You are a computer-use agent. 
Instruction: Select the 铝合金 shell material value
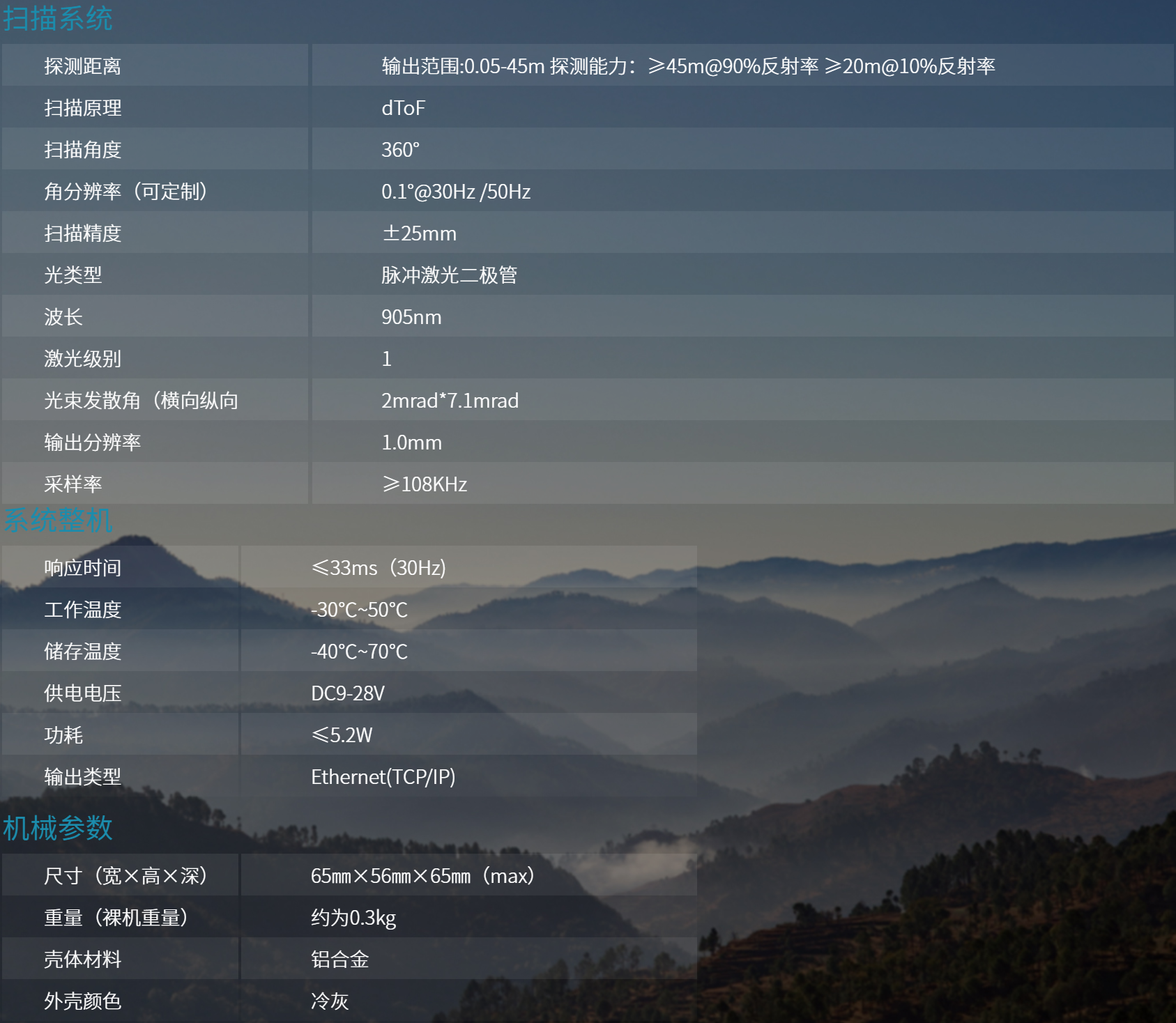(x=339, y=960)
